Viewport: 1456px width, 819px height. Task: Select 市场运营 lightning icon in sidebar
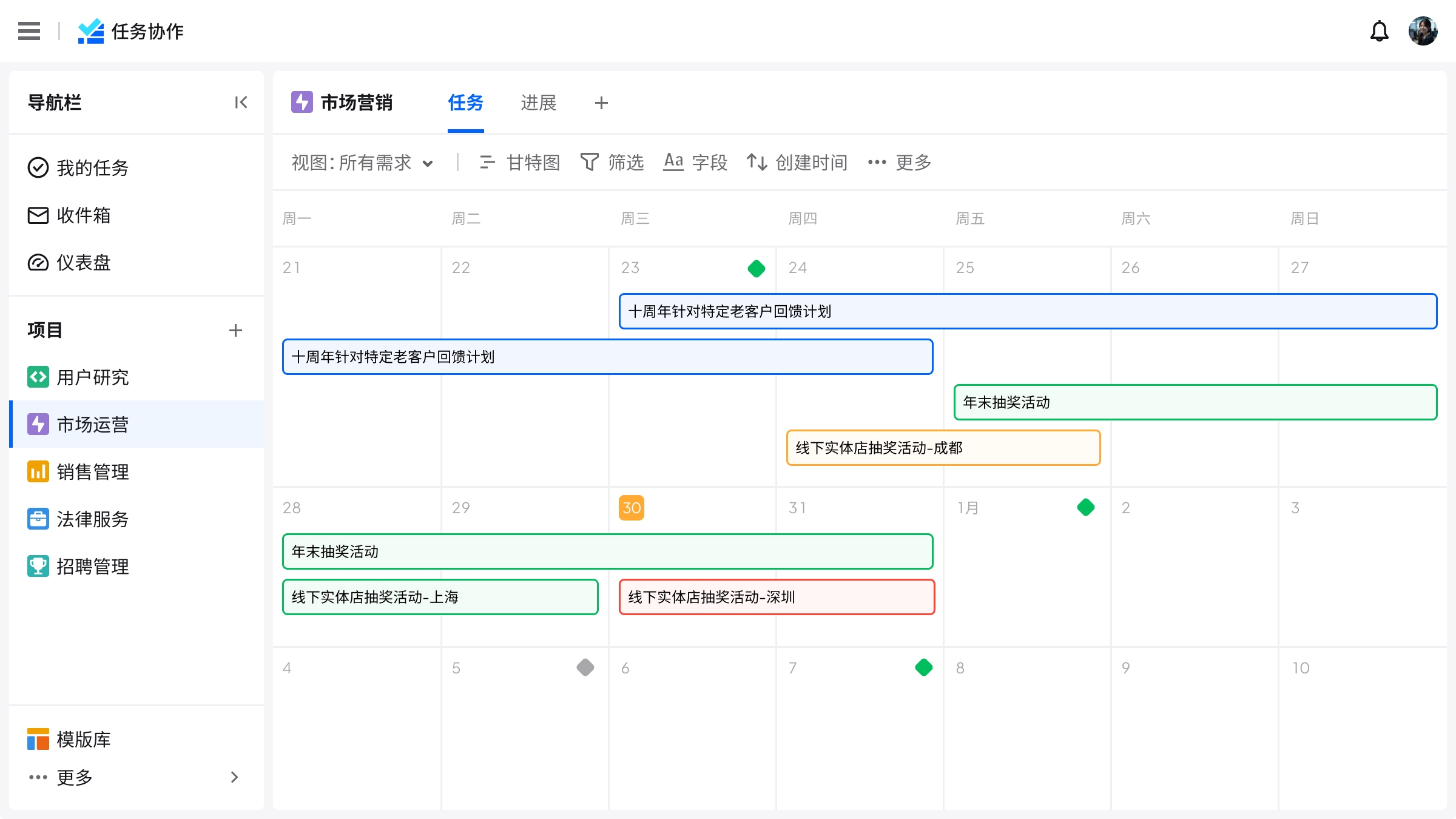(38, 424)
